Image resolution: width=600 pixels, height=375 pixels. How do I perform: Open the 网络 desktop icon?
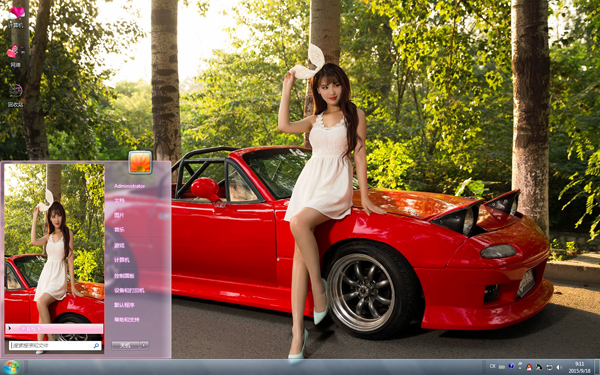pyautogui.click(x=15, y=56)
